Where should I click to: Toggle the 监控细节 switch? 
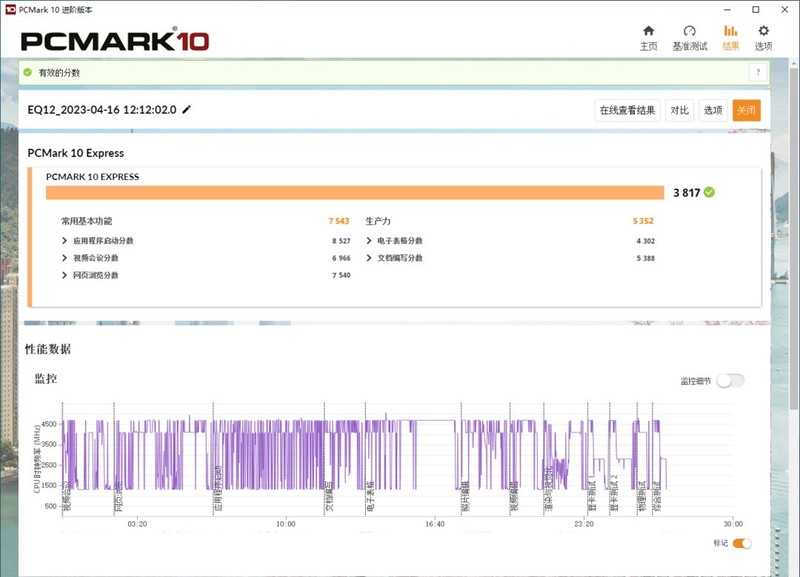coord(730,380)
